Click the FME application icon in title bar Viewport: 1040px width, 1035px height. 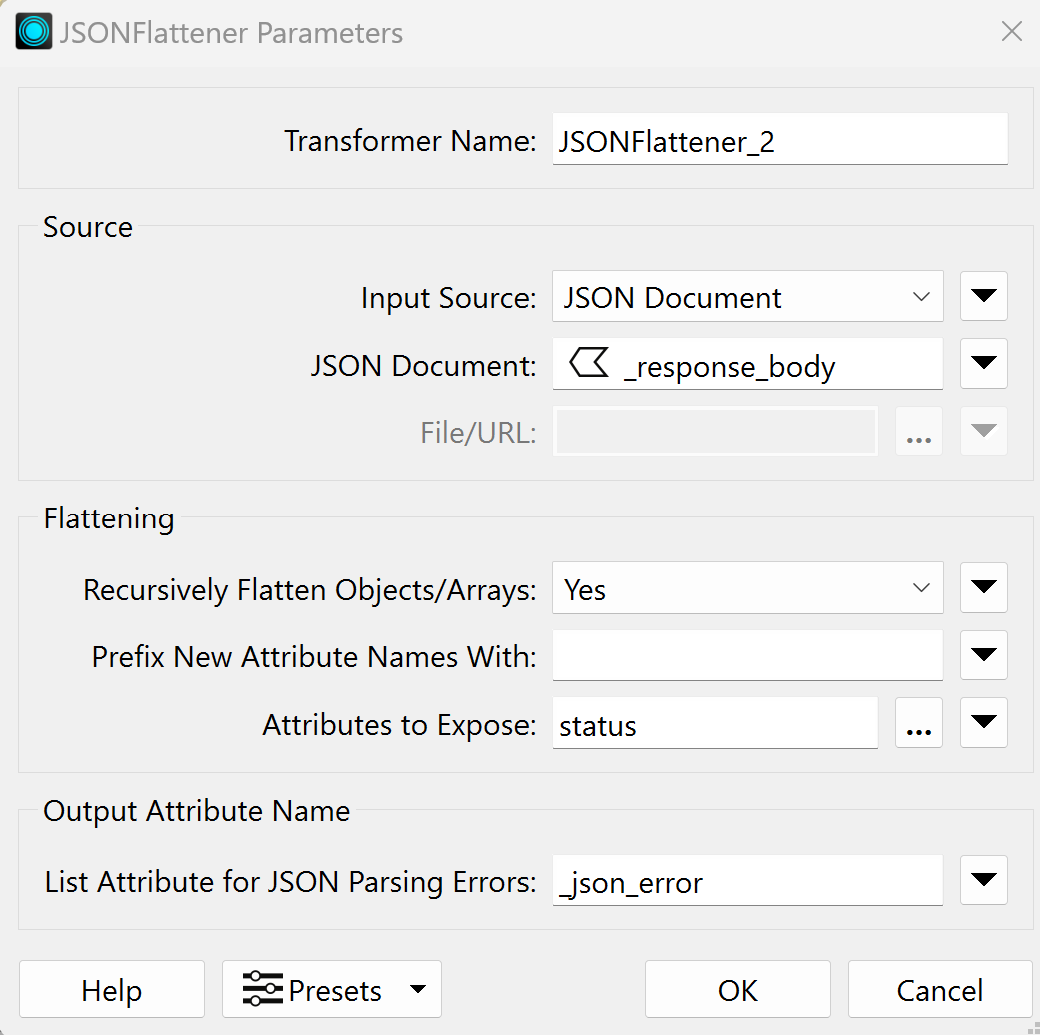[33, 32]
